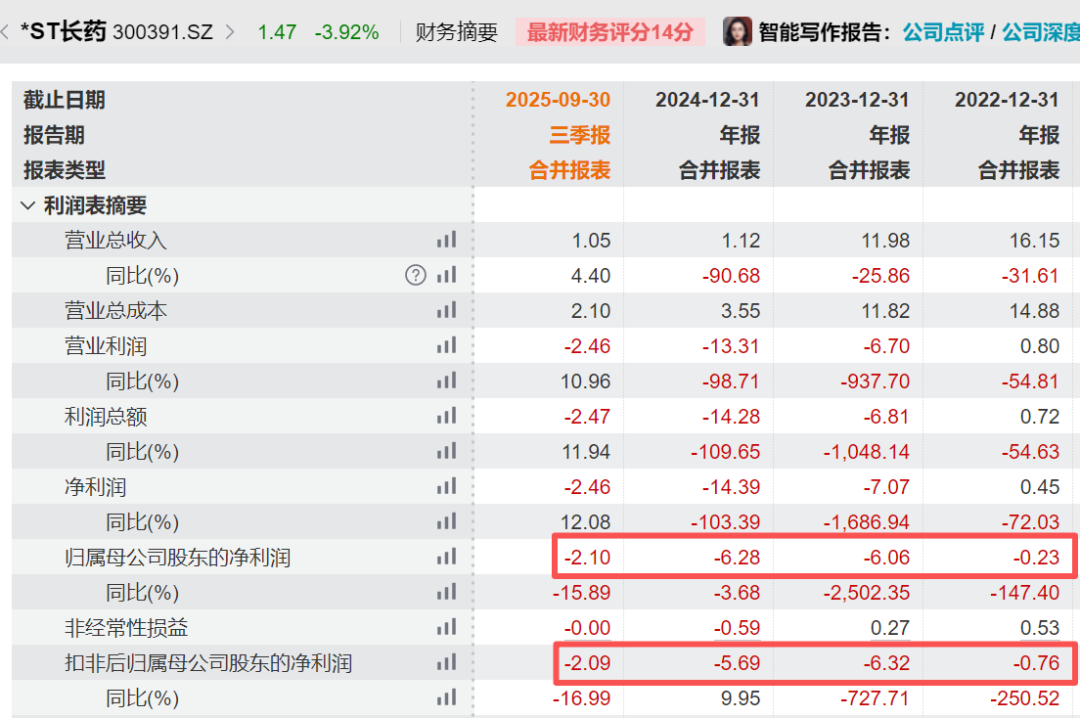Open chart icon for 扣非后归属母公司股东的净利润 row
1080x718 pixels.
coord(446,662)
